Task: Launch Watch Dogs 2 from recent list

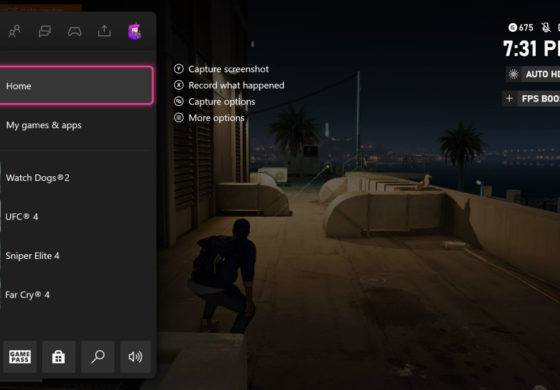Action: [x=77, y=178]
